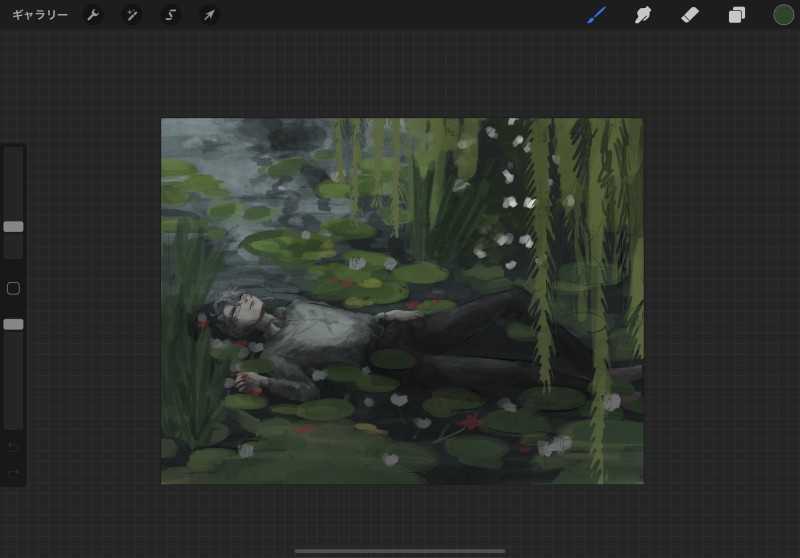Click the brush opacity slider handle
Image resolution: width=800 pixels, height=558 pixels.
(13, 324)
